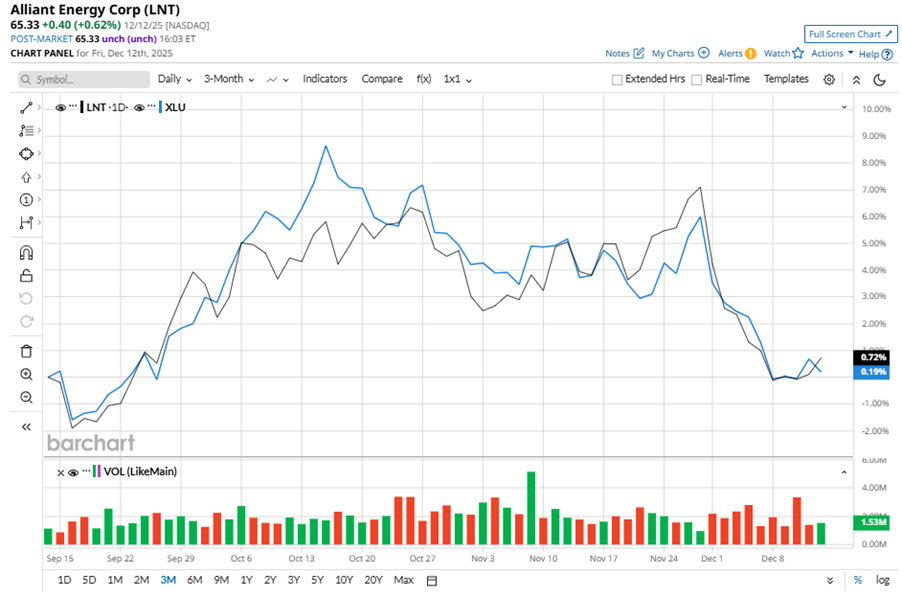Undo the last chart action
The image size is (902, 597).
tap(26, 298)
